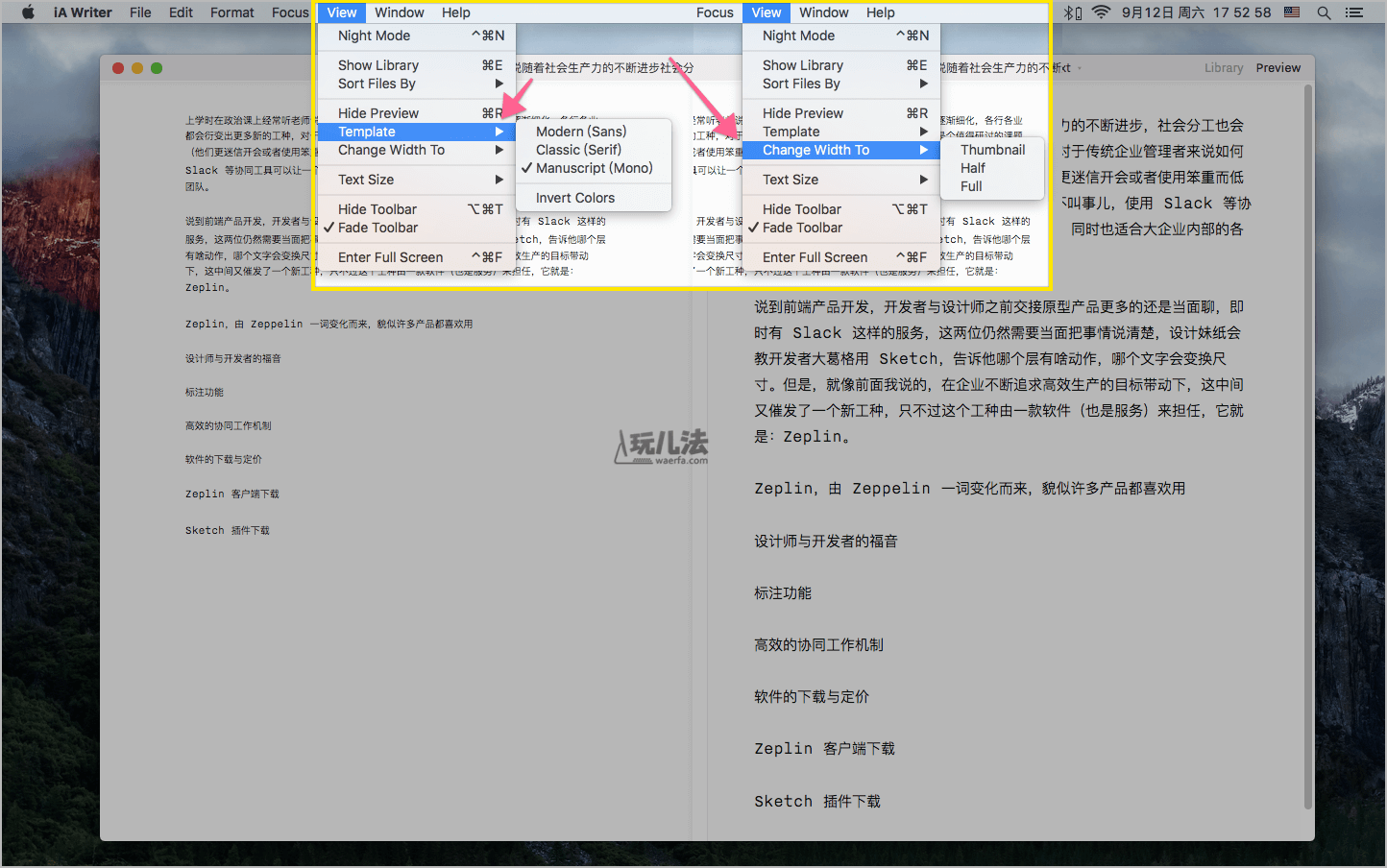The height and width of the screenshot is (868, 1387).
Task: Click Library in the window title bar
Action: pyautogui.click(x=1224, y=68)
